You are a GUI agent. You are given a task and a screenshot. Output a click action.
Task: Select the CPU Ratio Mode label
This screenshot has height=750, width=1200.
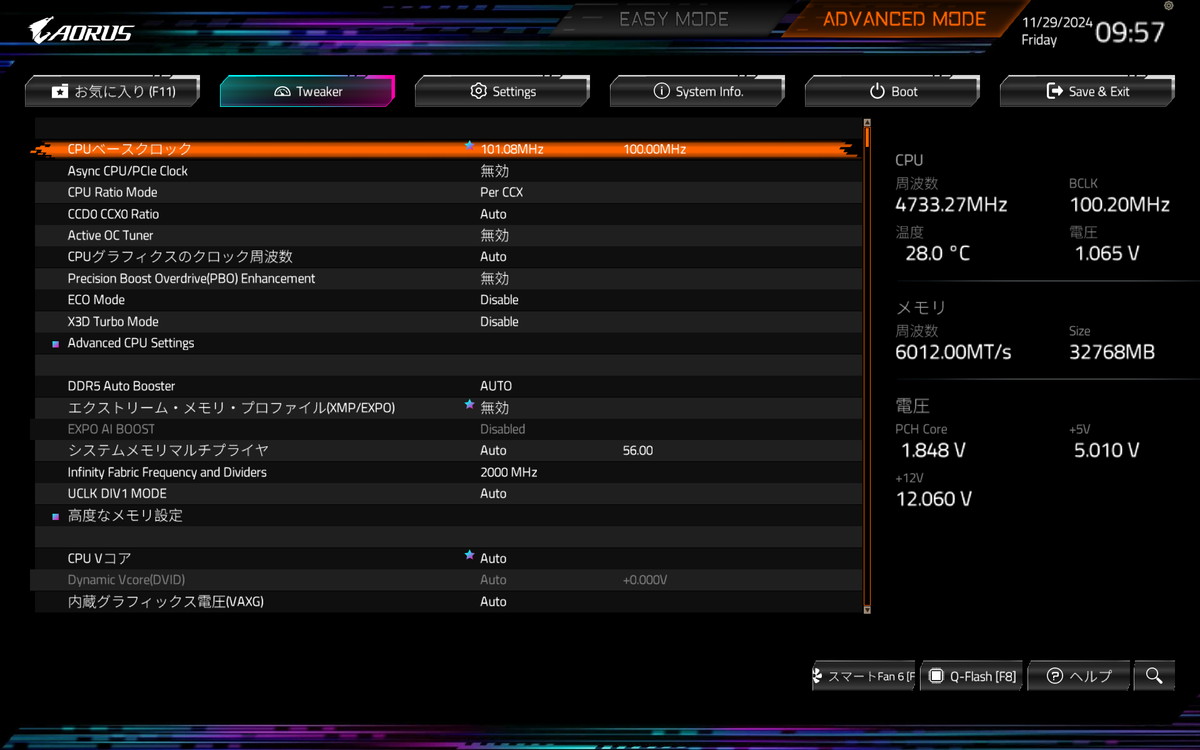point(112,192)
